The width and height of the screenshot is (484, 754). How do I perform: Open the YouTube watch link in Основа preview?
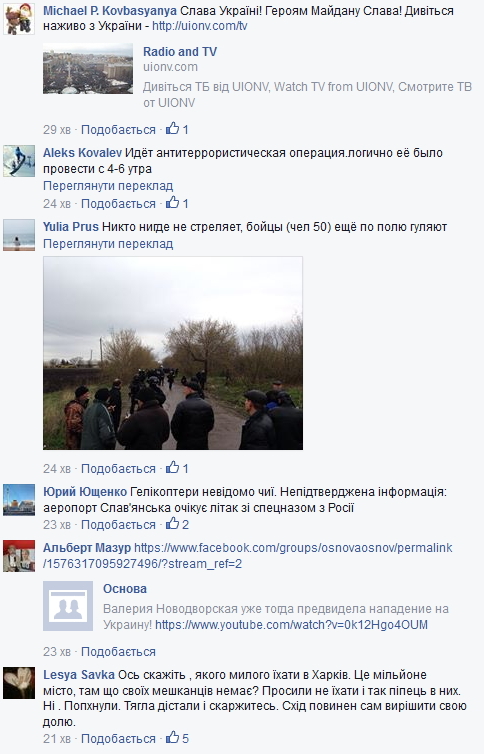coord(291,625)
